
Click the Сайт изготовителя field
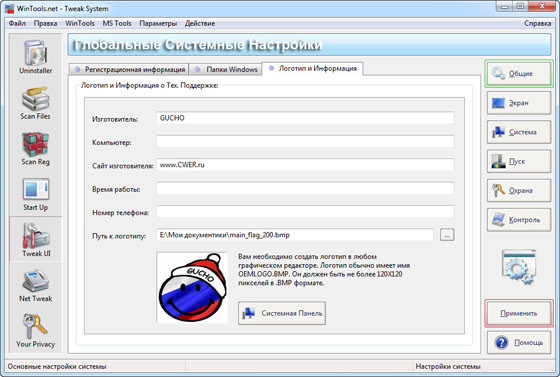click(305, 165)
